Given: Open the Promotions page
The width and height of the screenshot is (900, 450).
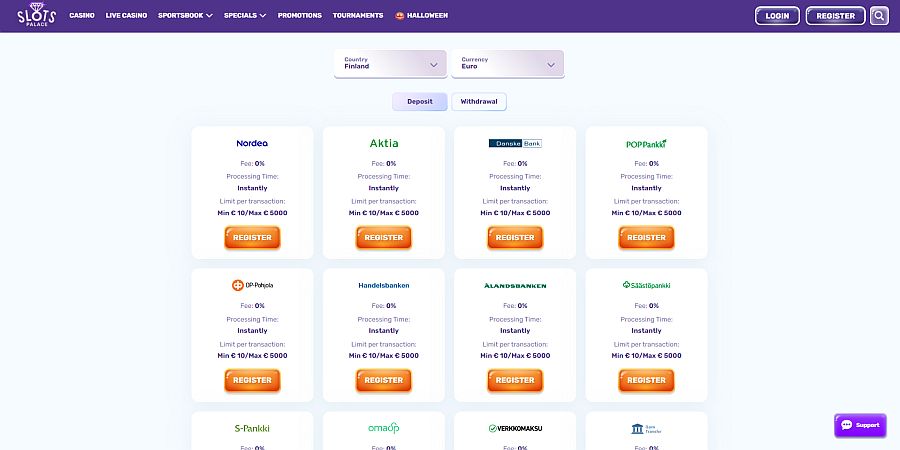Looking at the screenshot, I should pyautogui.click(x=300, y=15).
